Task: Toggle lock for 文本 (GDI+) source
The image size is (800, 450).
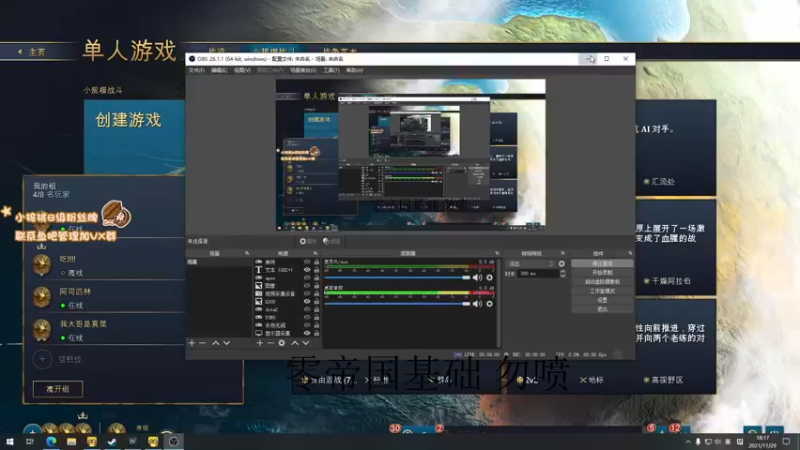Action: pyautogui.click(x=316, y=270)
